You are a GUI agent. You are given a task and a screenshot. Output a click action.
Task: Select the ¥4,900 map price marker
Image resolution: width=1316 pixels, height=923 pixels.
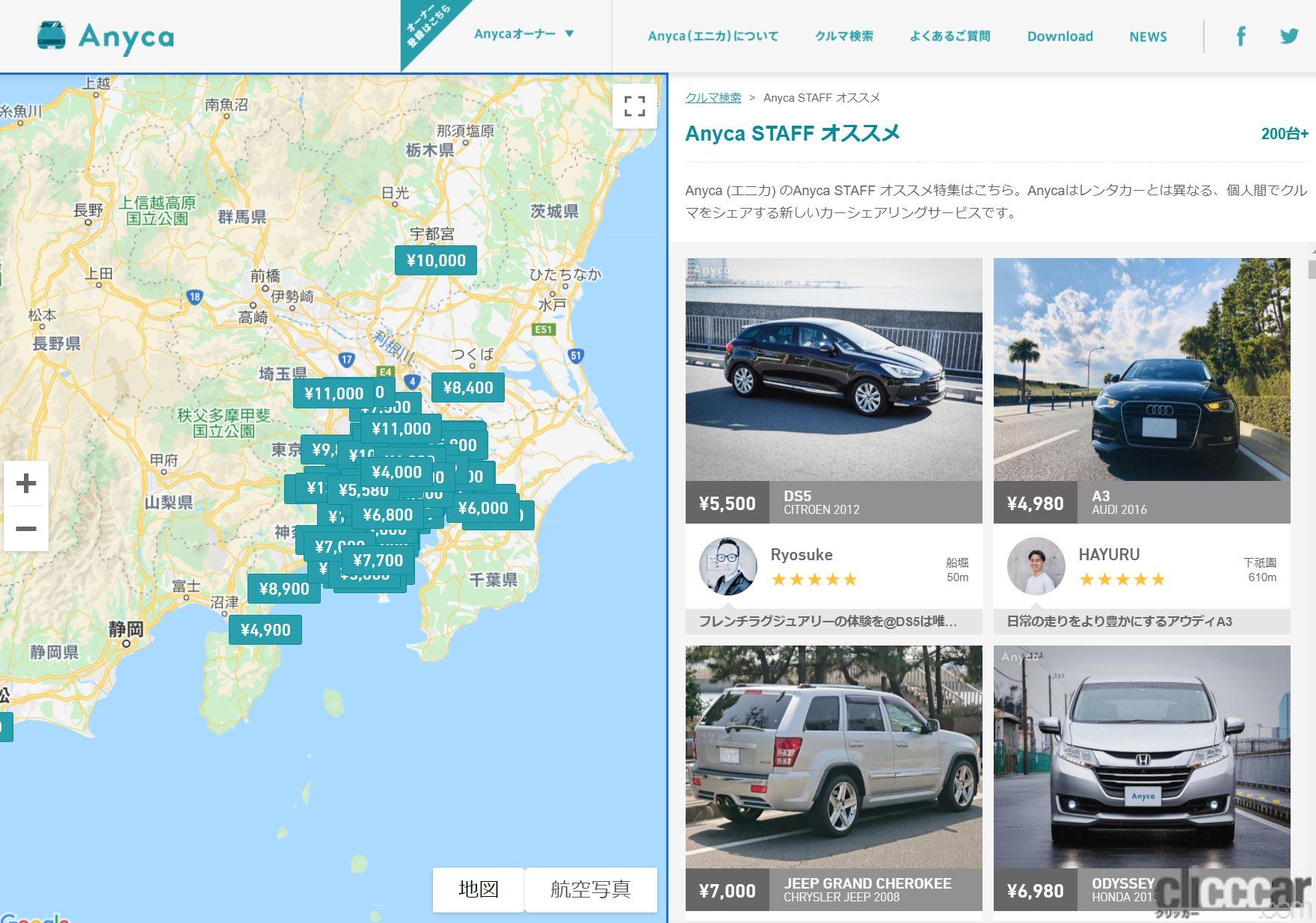coord(265,630)
